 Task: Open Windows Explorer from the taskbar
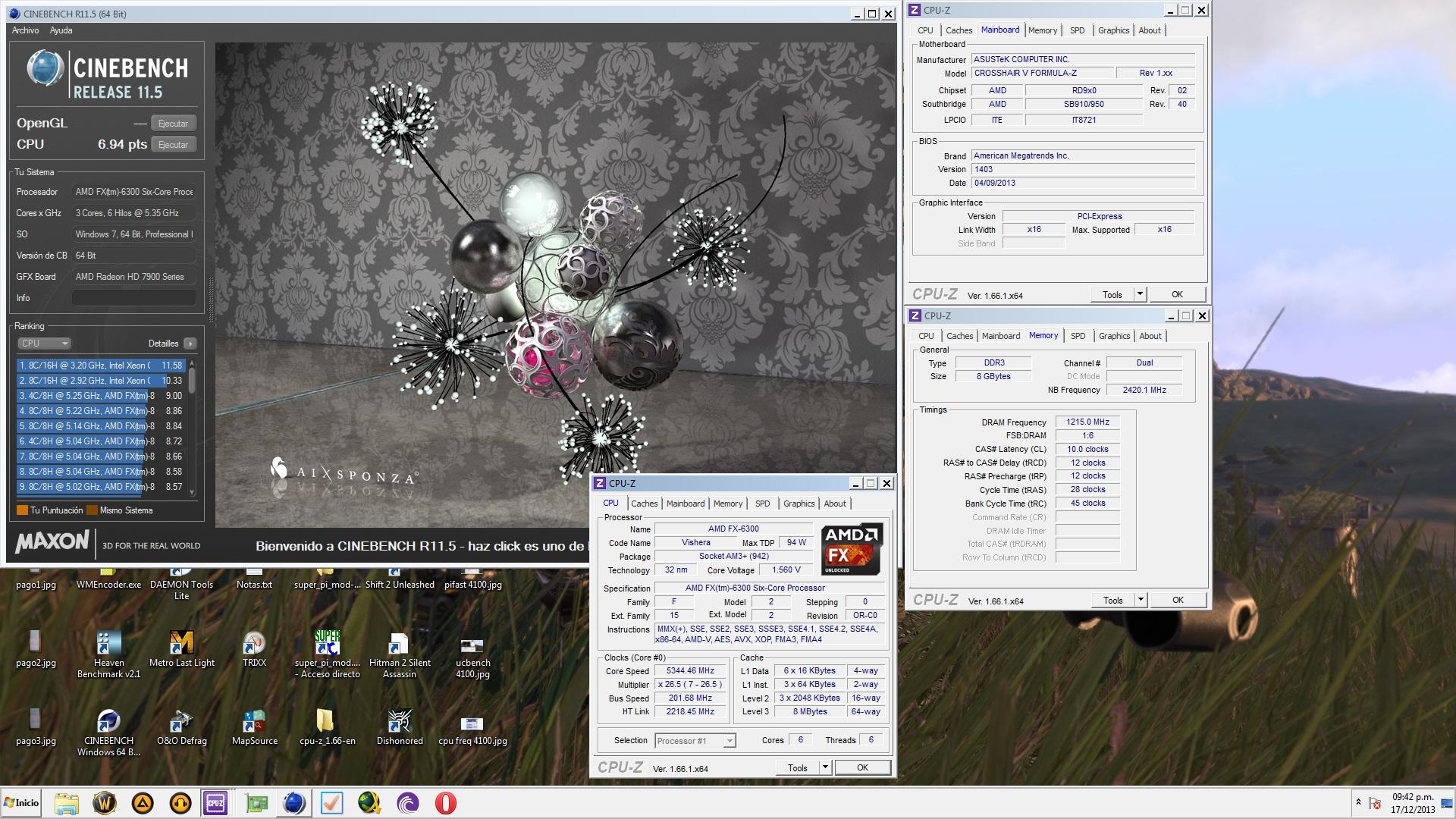(67, 803)
